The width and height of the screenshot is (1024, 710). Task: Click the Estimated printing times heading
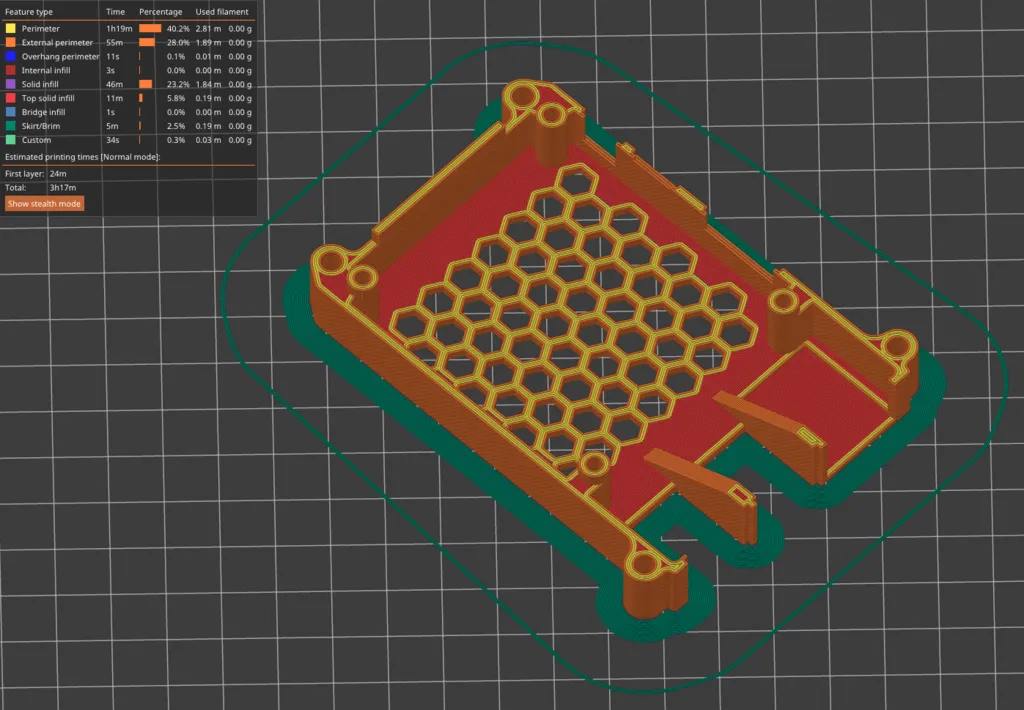click(x=82, y=157)
